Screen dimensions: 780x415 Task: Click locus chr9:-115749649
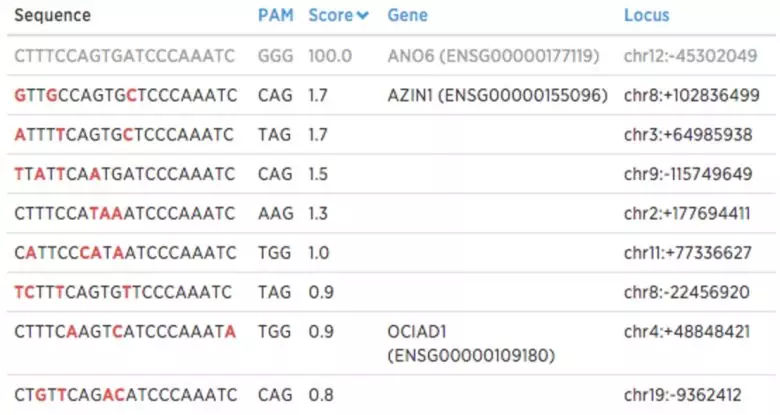click(688, 174)
